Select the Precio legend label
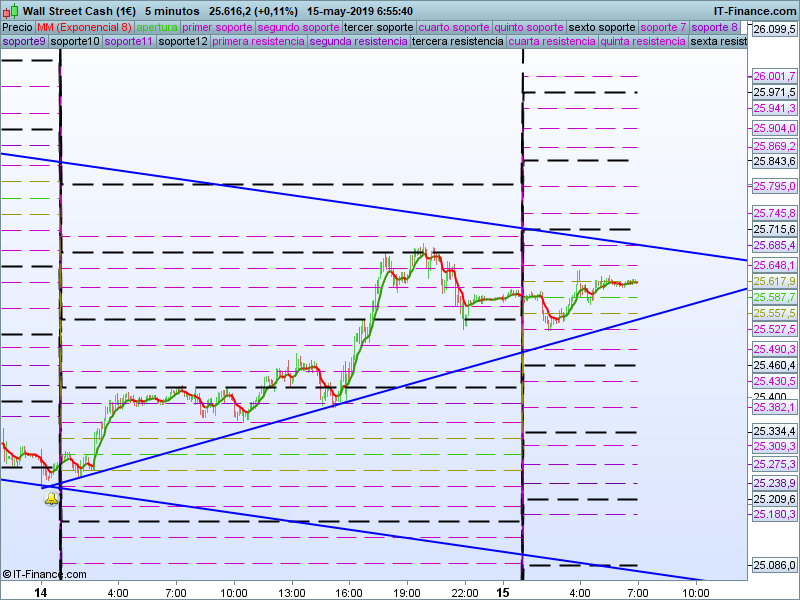The width and height of the screenshot is (800, 600). (x=17, y=28)
